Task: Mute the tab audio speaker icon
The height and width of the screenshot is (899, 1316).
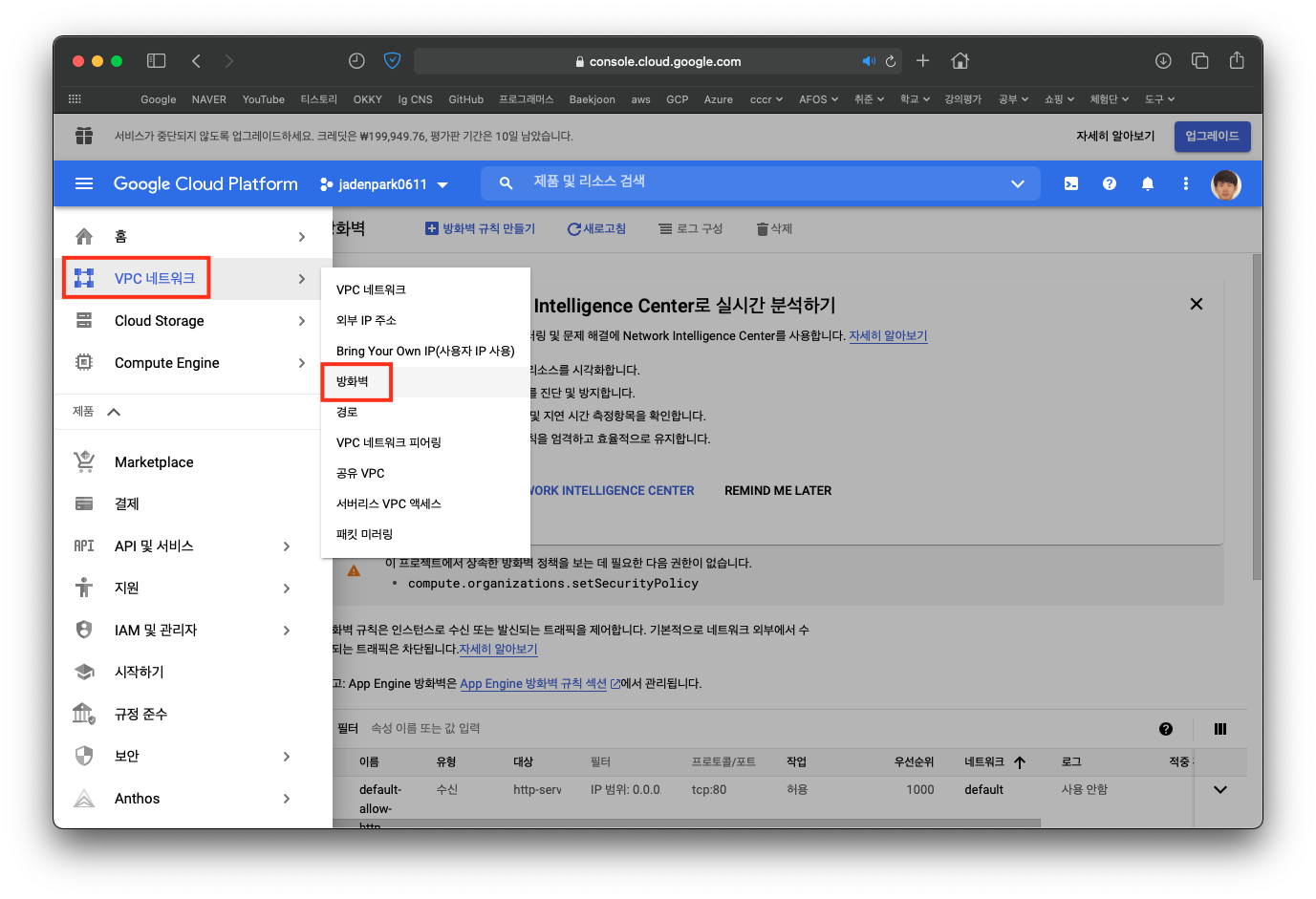Action: point(869,61)
